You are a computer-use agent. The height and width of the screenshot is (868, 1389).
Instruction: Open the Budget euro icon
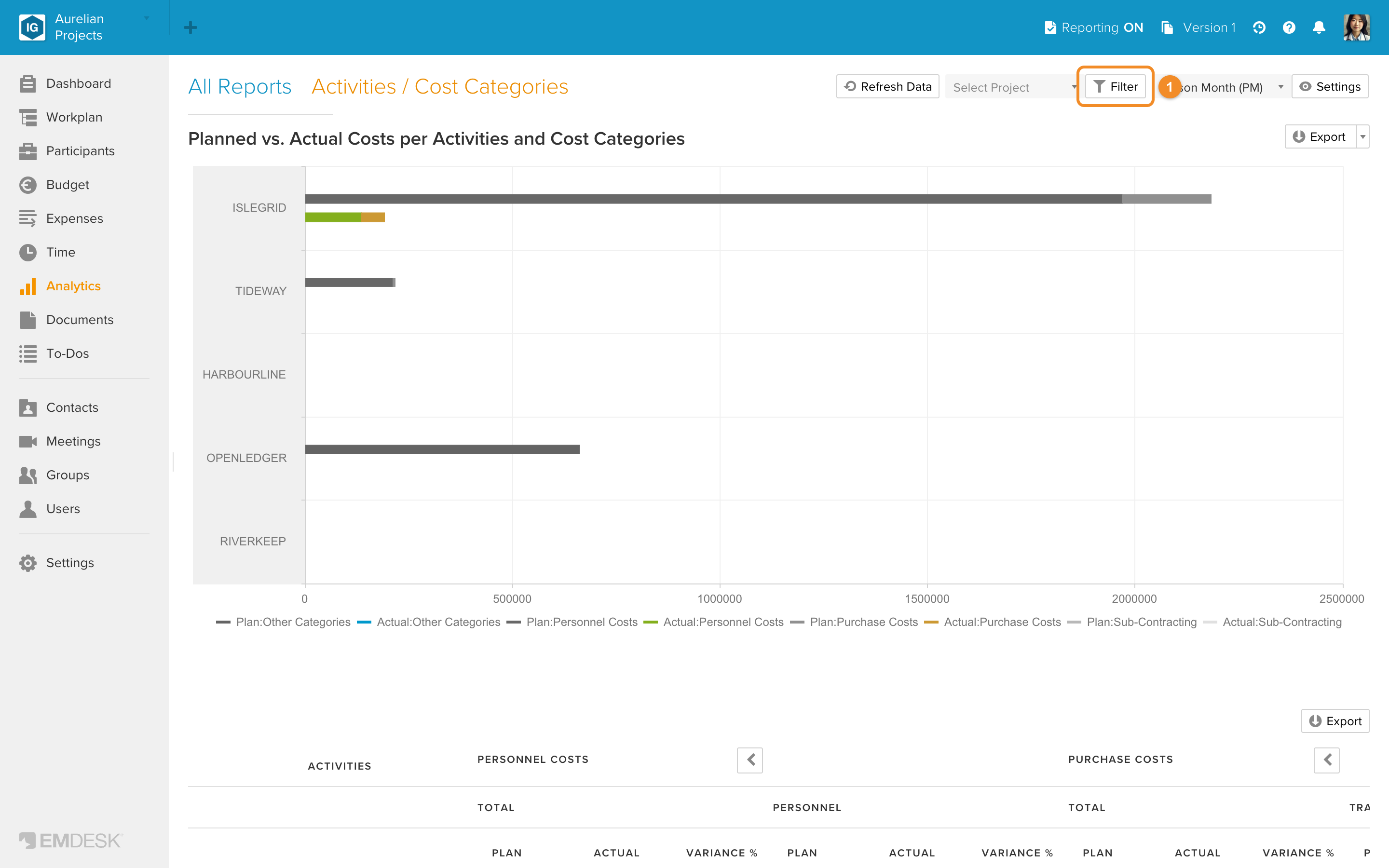[x=27, y=185]
